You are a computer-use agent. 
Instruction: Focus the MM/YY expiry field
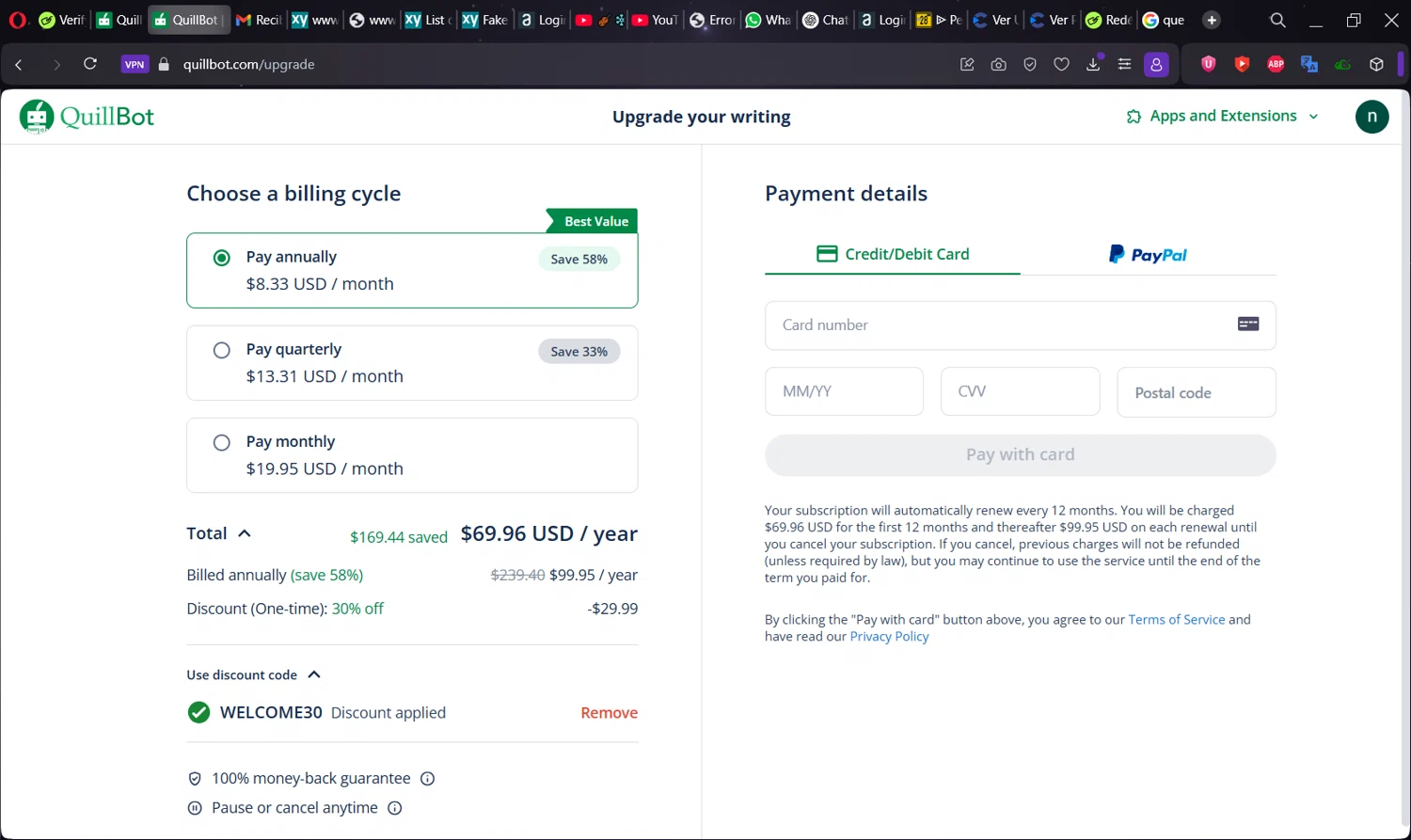(844, 391)
